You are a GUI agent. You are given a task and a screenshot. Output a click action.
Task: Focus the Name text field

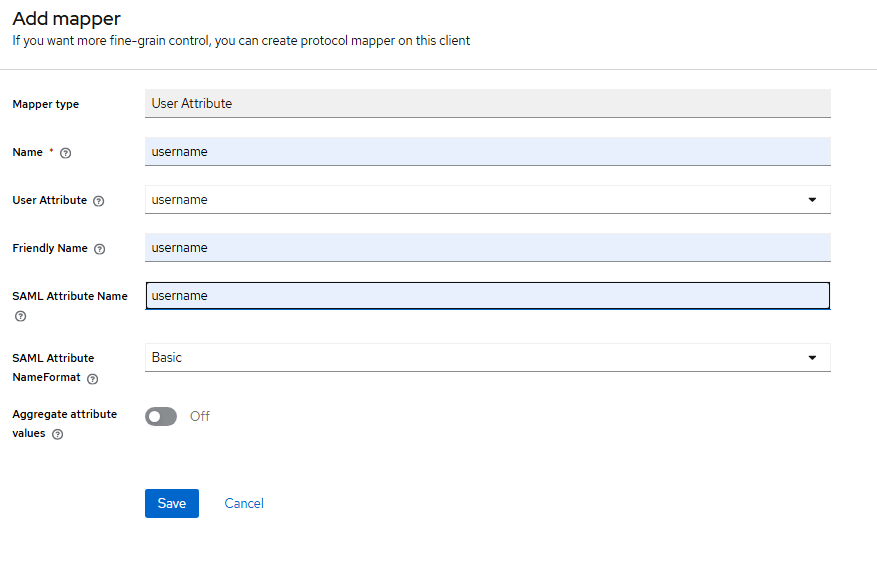point(487,152)
